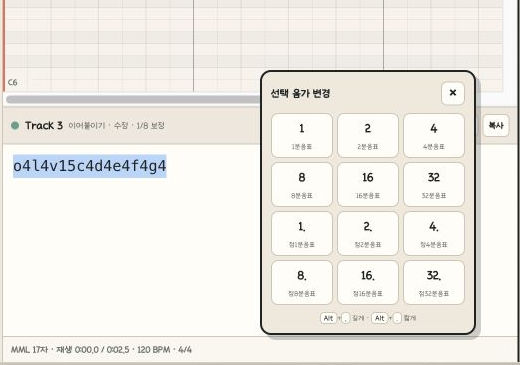Click the green Track 3 status dot
Viewport: 520px width, 365px height.
15,125
